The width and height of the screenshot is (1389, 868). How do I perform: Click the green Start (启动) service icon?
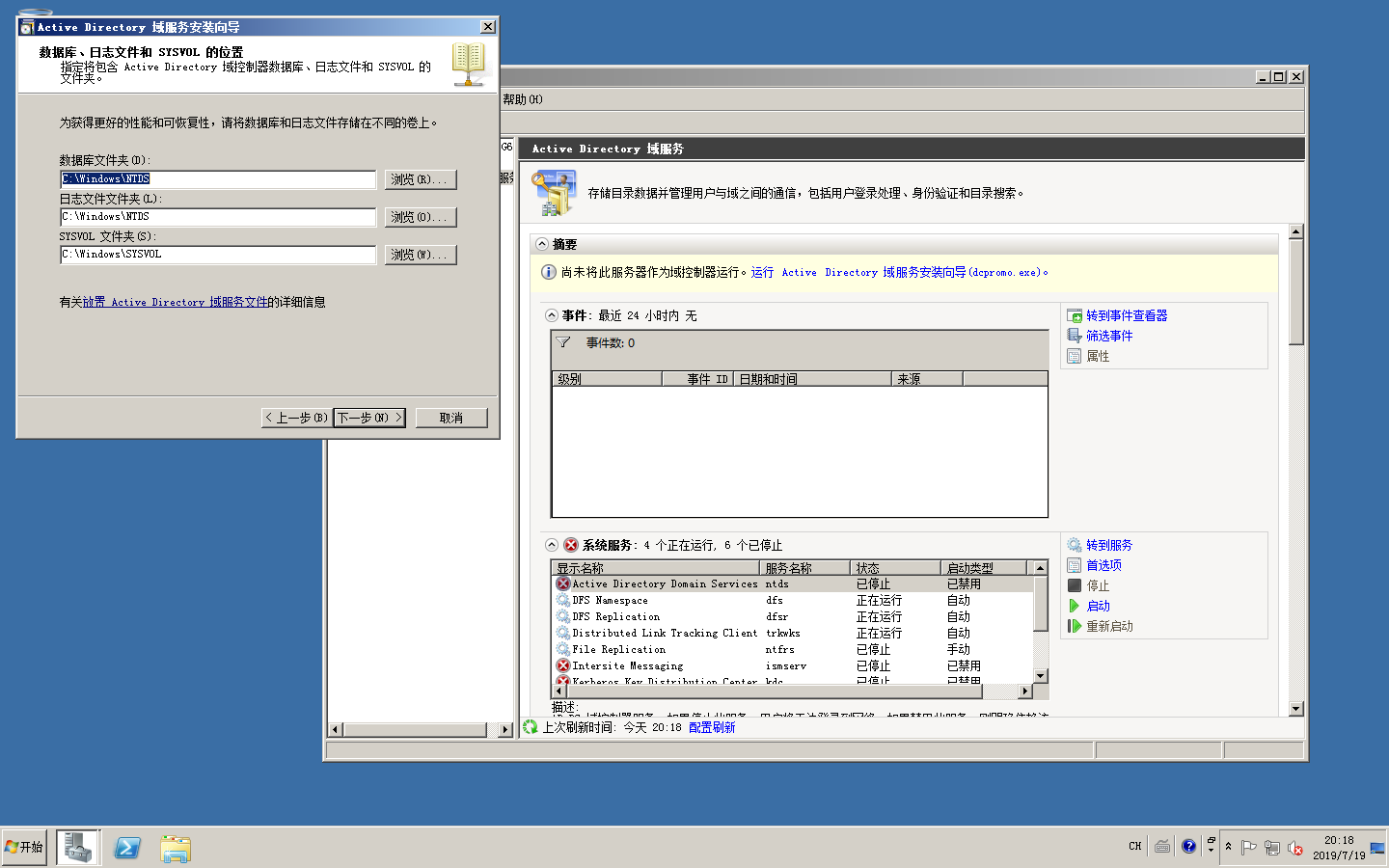(1075, 606)
